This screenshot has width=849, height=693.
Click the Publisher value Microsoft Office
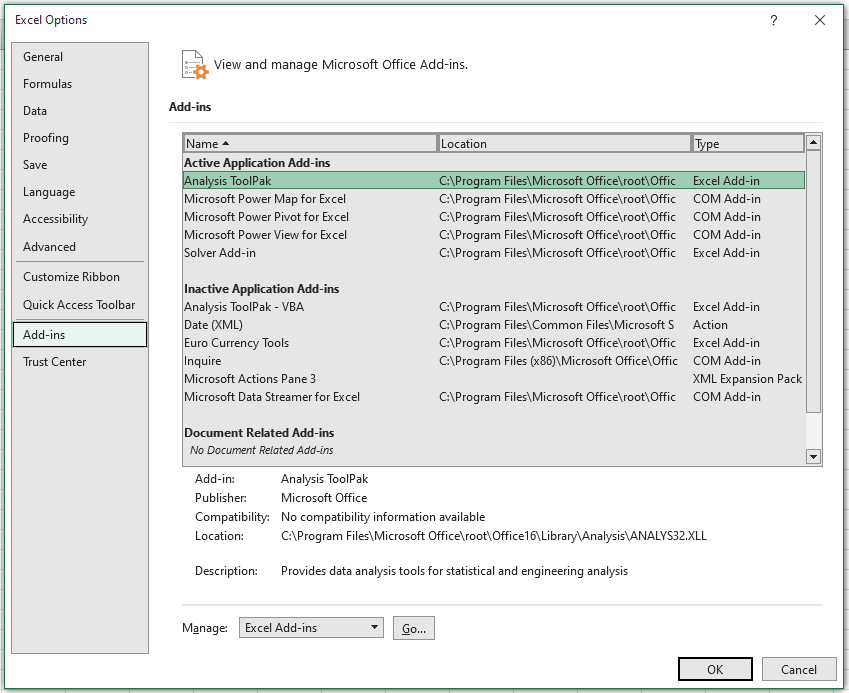(x=324, y=498)
